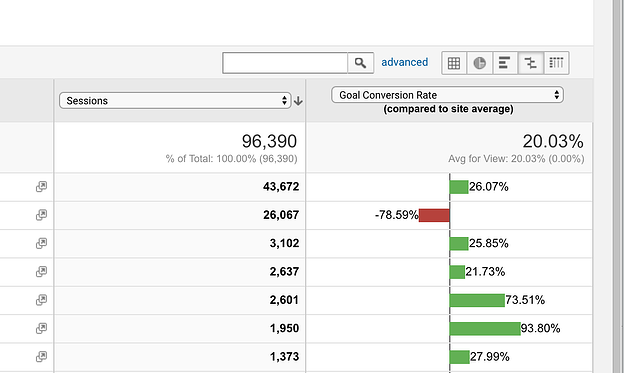Click the 21.73% comparison value
This screenshot has height=373, width=624.
coord(485,271)
